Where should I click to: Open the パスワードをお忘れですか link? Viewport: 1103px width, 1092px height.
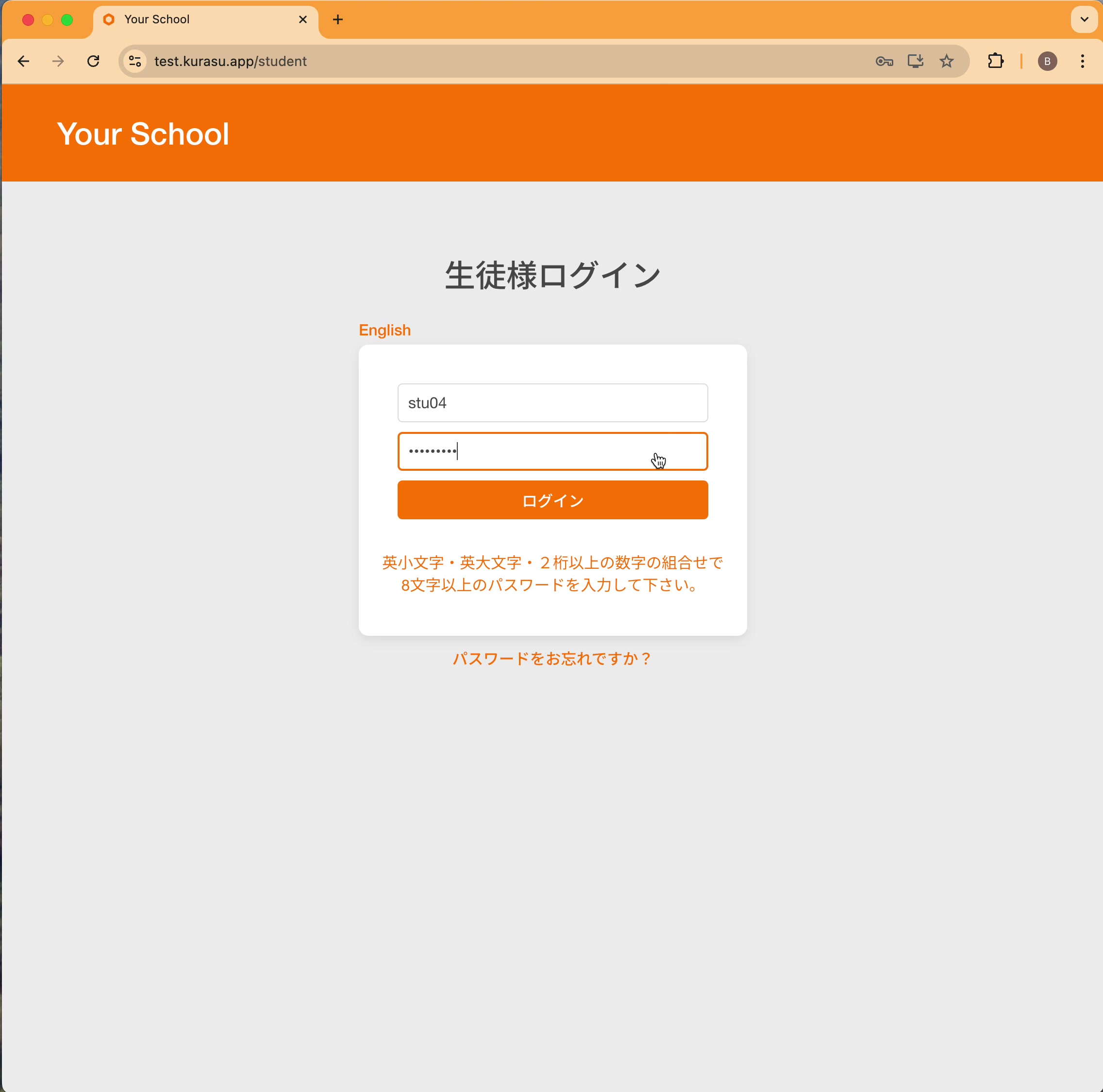point(551,658)
